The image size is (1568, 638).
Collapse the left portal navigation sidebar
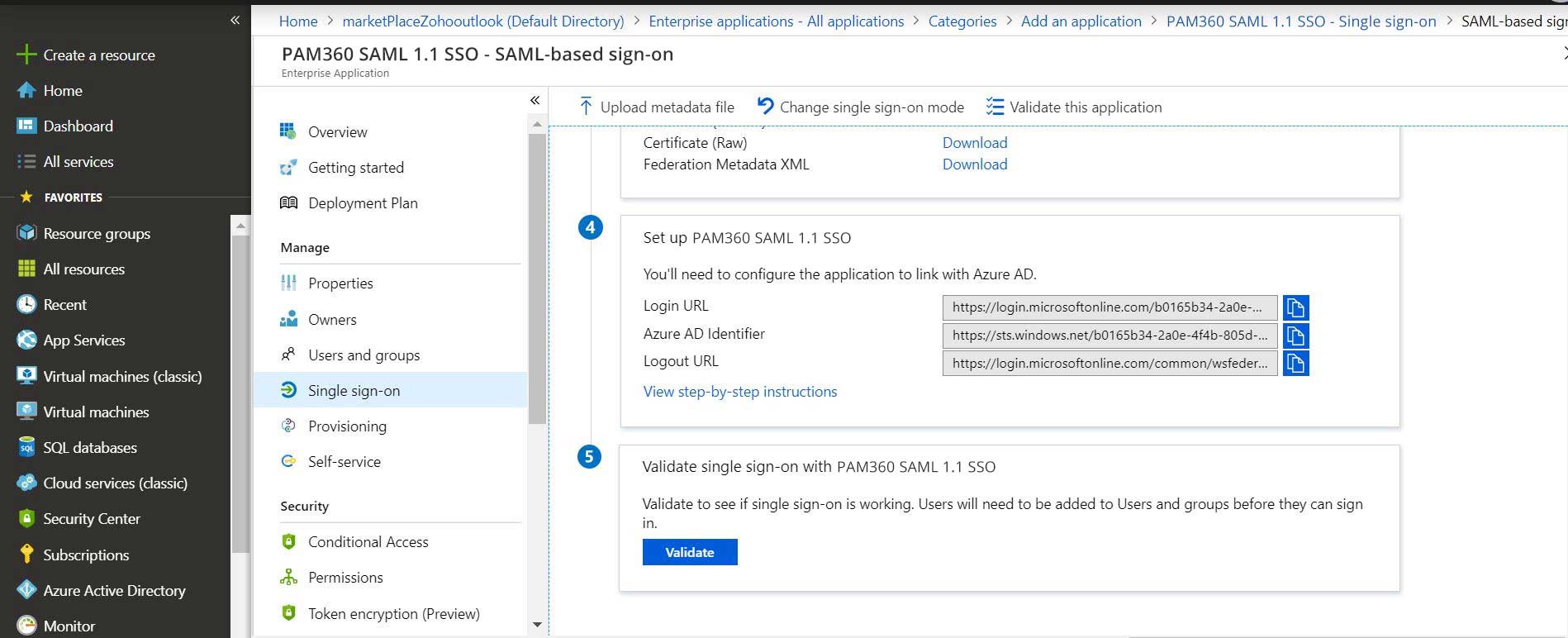pos(235,20)
